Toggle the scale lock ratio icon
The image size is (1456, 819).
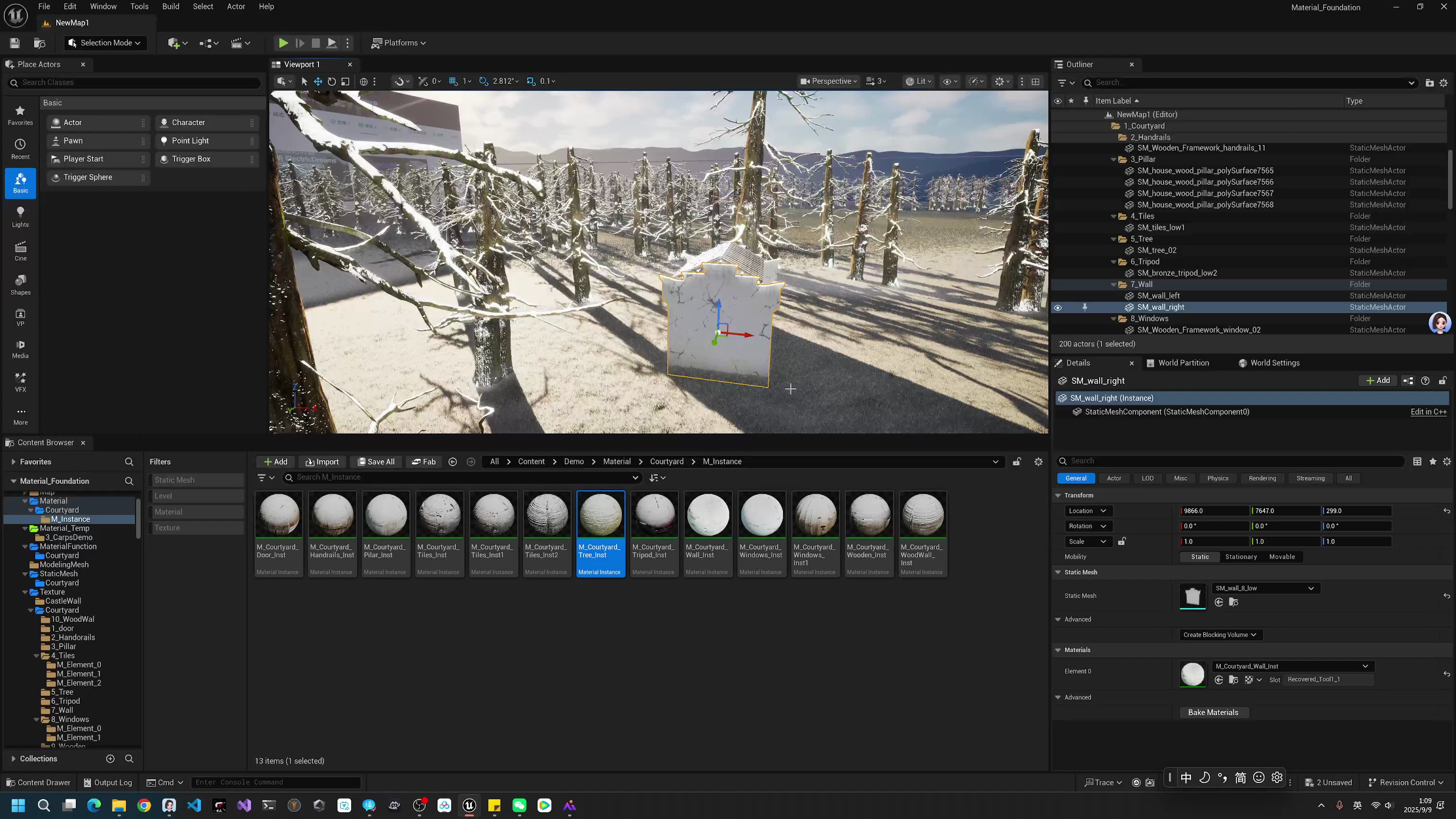[1122, 541]
